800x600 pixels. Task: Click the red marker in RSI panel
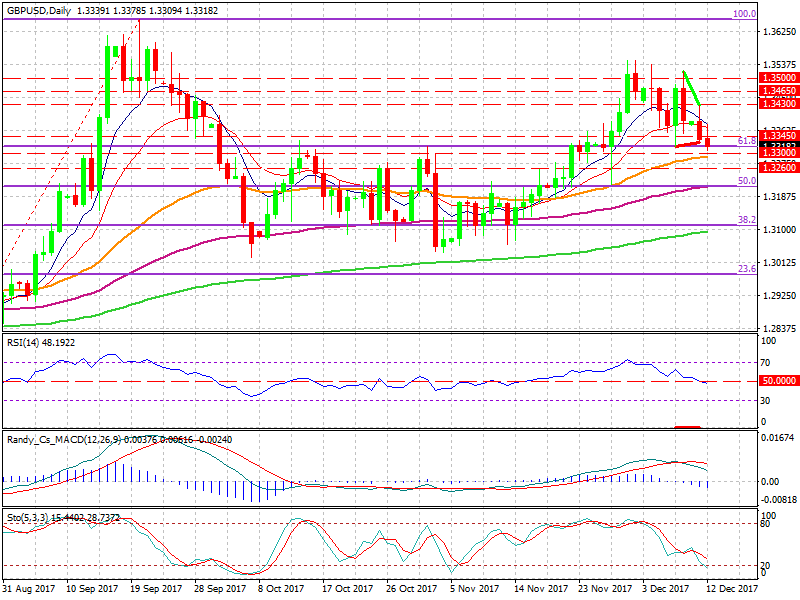click(687, 427)
